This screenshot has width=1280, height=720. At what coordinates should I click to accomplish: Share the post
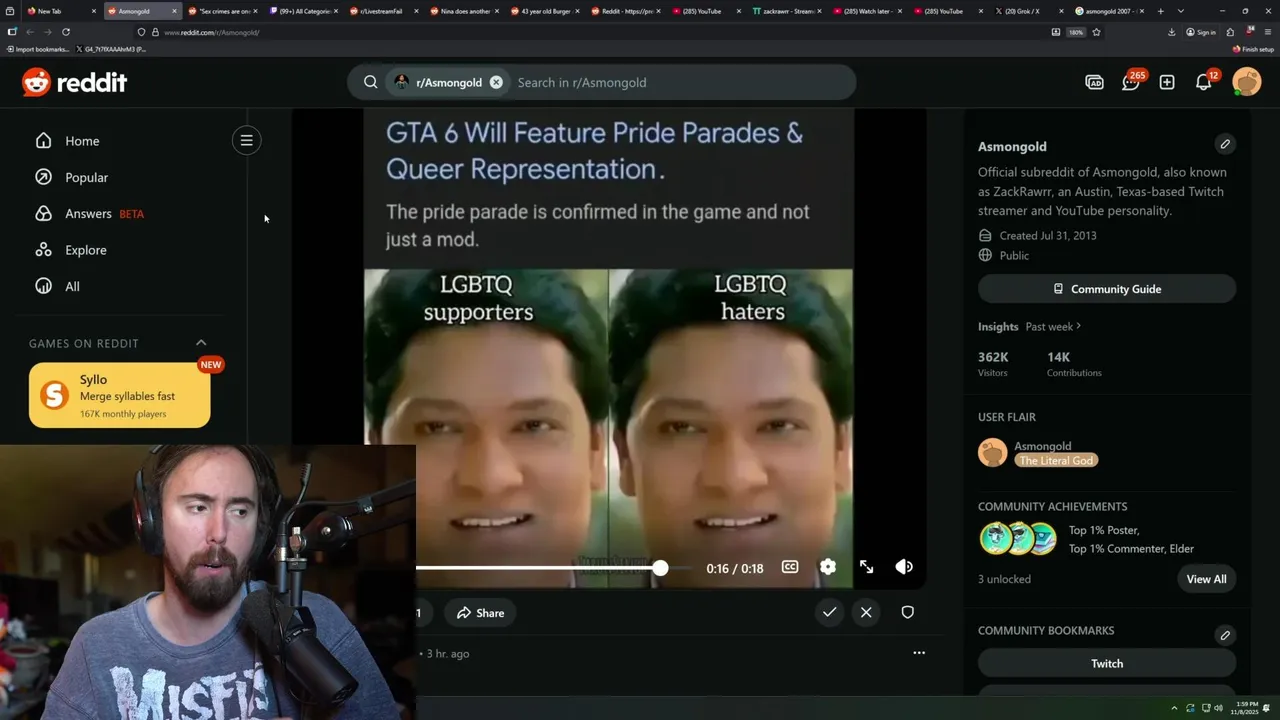[x=480, y=613]
